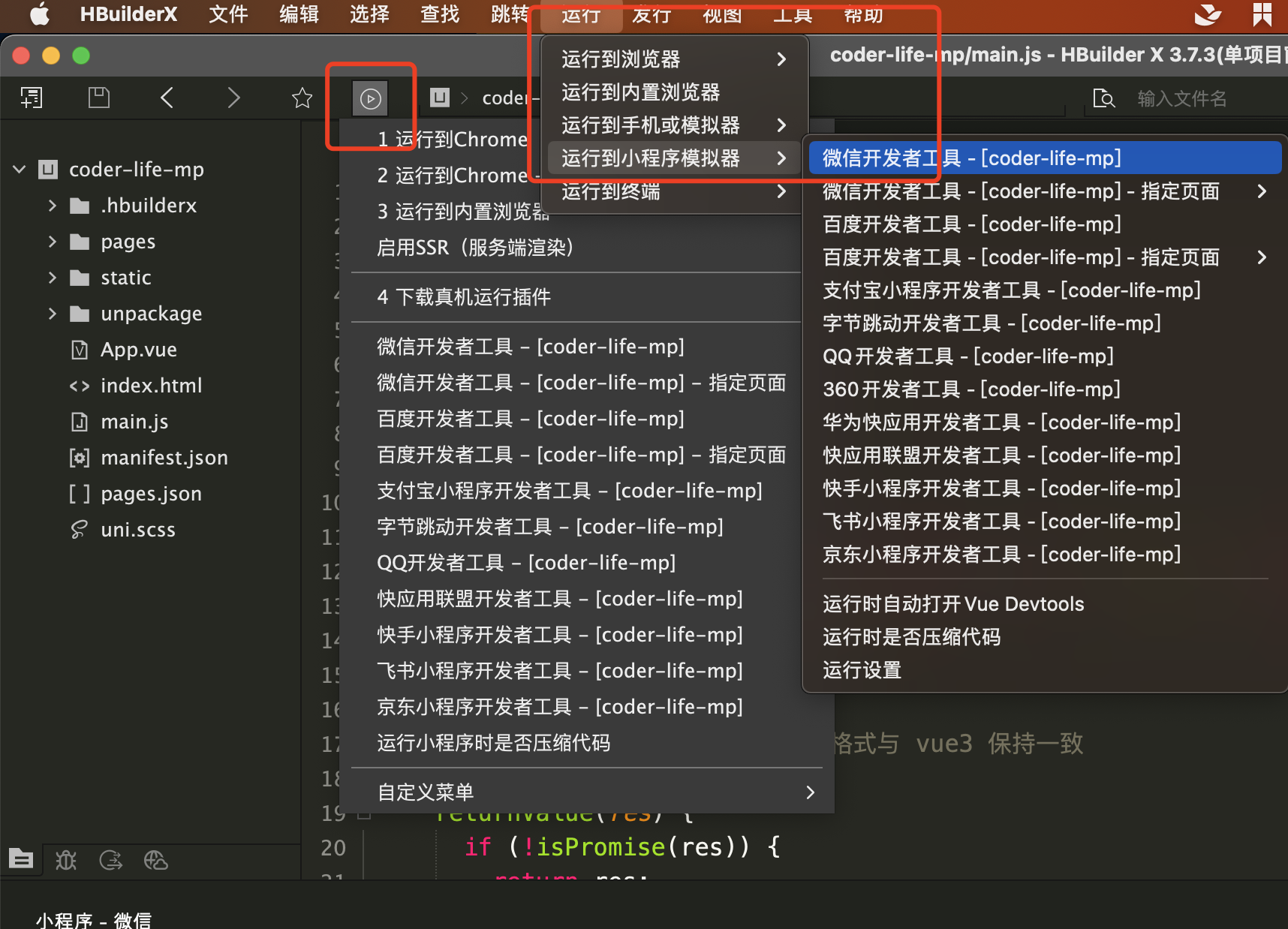Expand the static folder
The width and height of the screenshot is (1288, 929).
tap(53, 278)
